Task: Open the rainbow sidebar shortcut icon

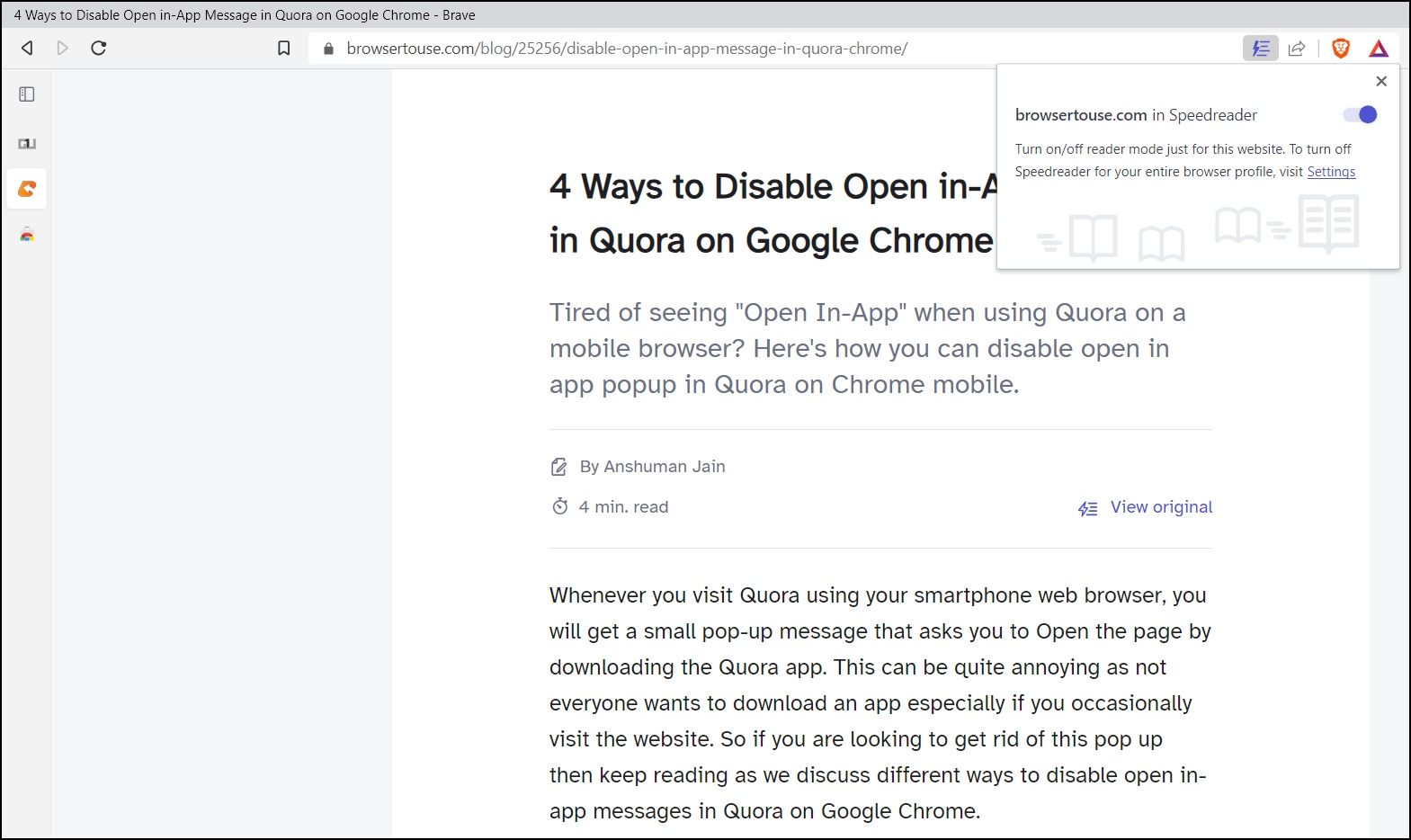Action: point(27,236)
